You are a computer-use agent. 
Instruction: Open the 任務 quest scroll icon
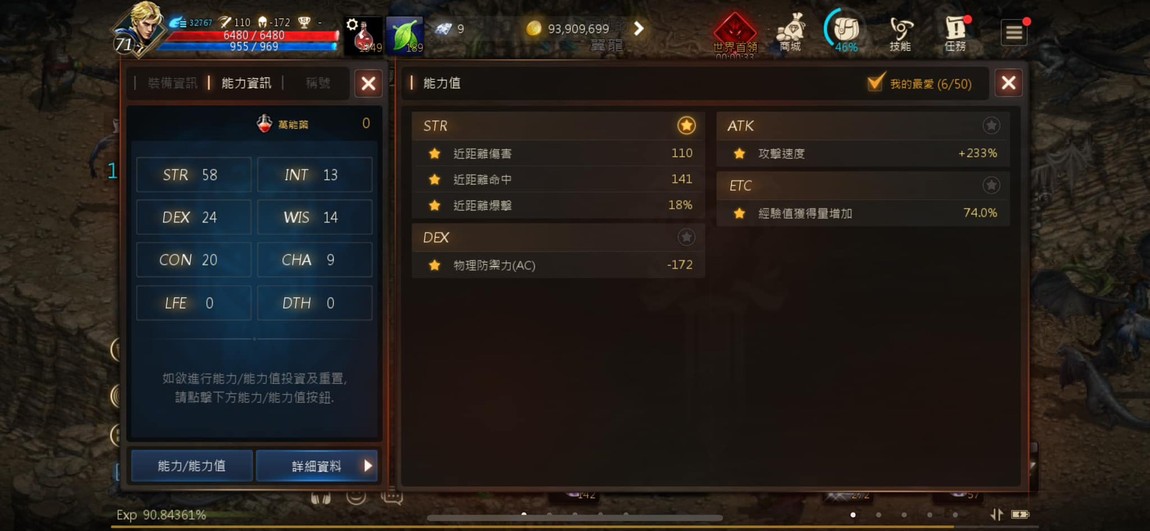pos(955,34)
